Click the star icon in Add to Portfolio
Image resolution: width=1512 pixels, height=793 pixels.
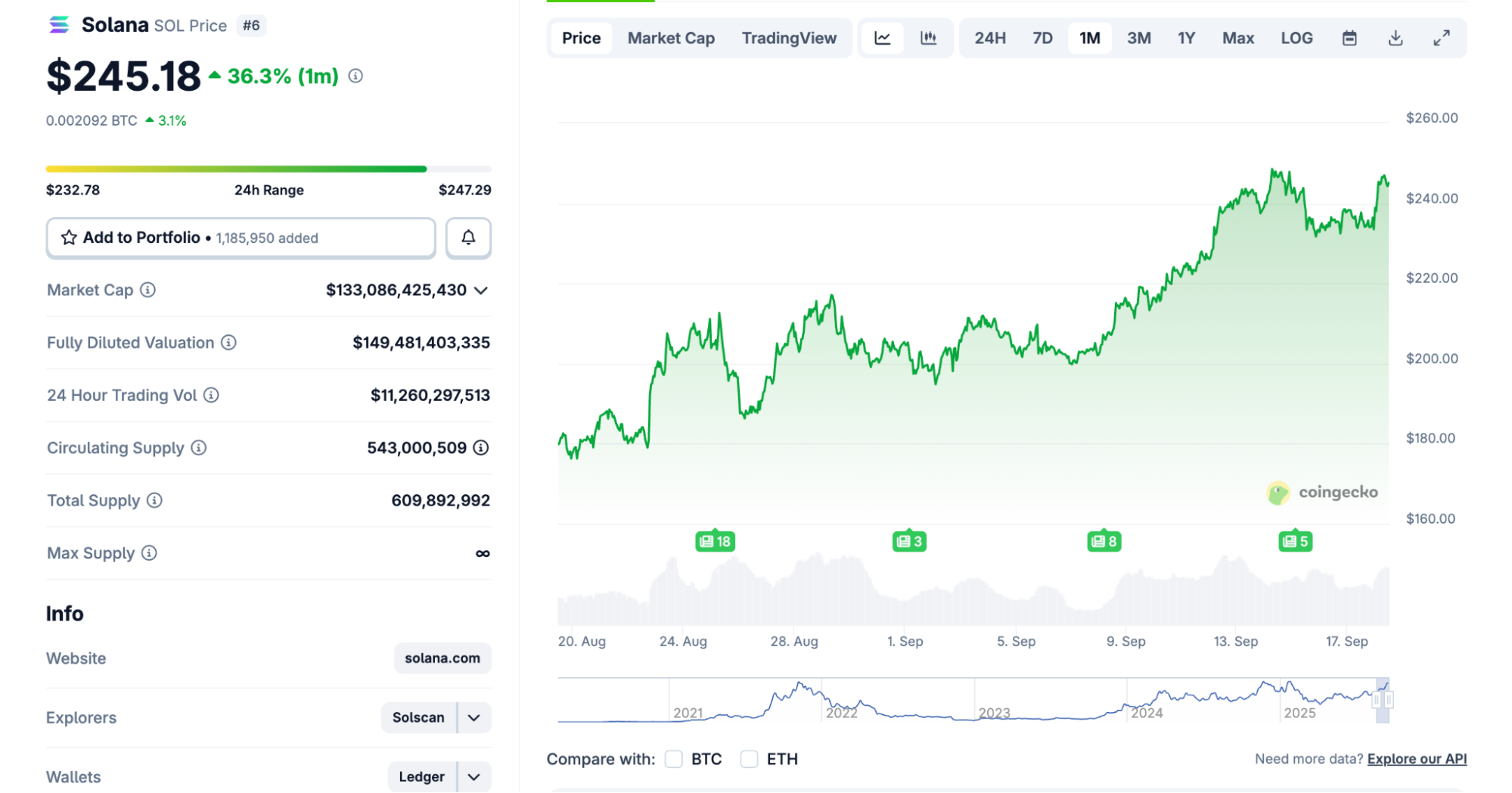[x=69, y=238]
